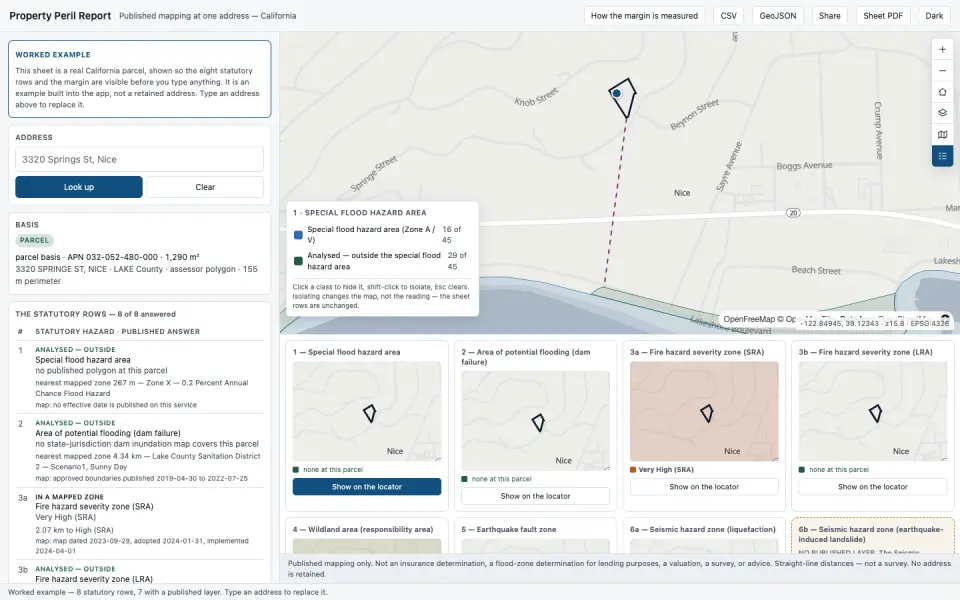Clear the address field

coord(205,187)
